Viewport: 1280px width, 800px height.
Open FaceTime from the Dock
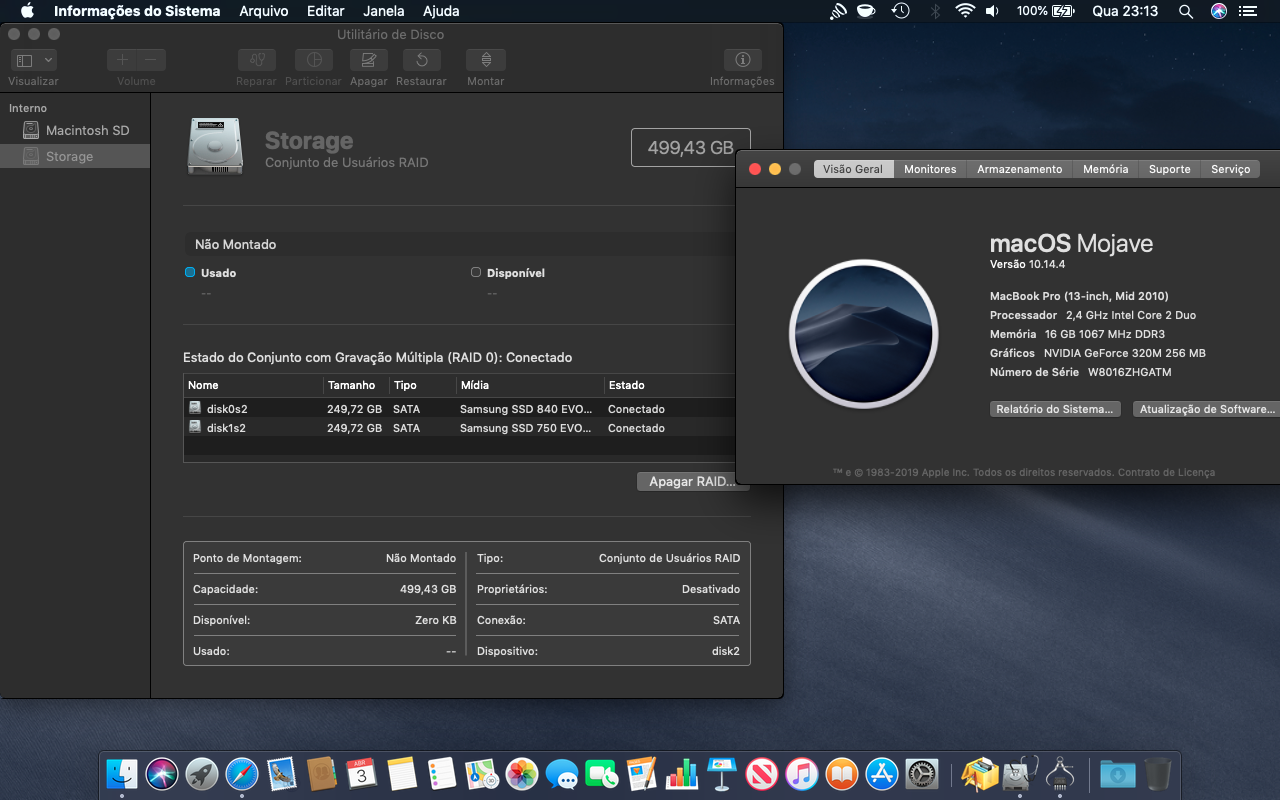pos(602,773)
